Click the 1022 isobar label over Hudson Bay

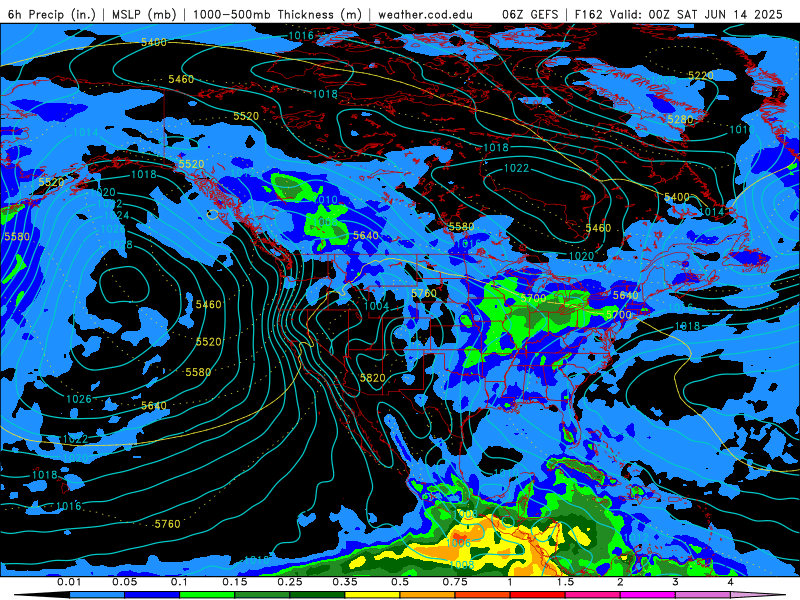tap(516, 168)
